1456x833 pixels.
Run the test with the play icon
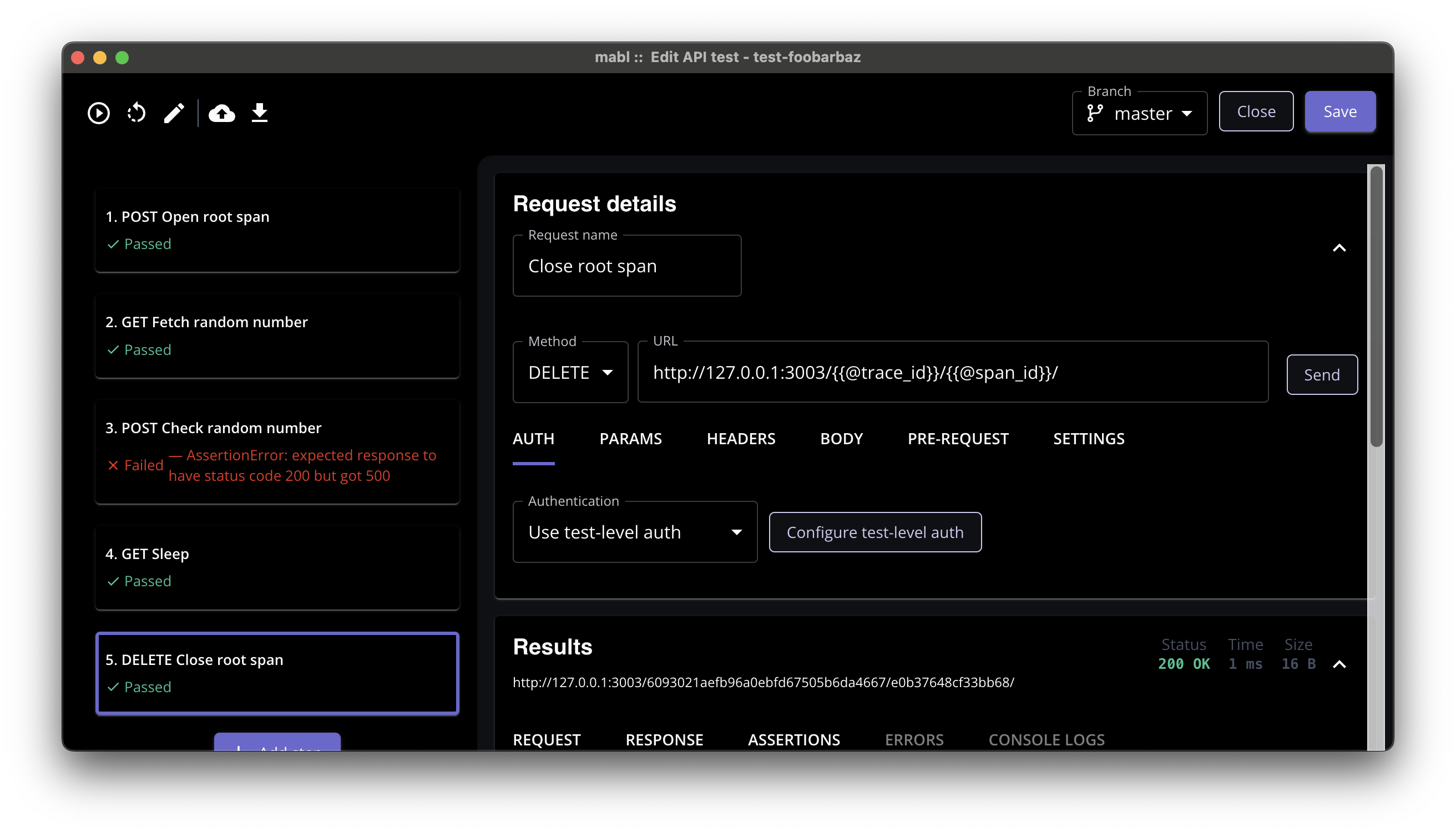pyautogui.click(x=98, y=113)
